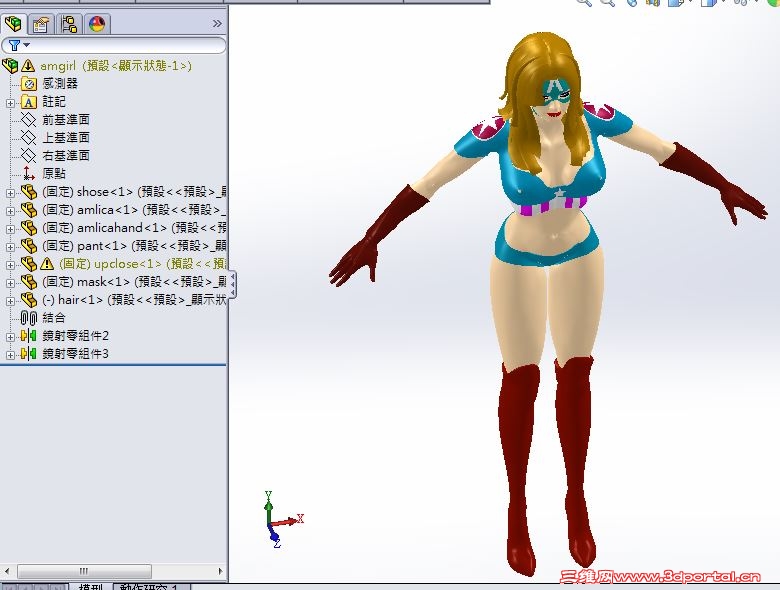The image size is (780, 590).
Task: Click the tree horizontal scrollbar thumb
Action: pos(84,571)
